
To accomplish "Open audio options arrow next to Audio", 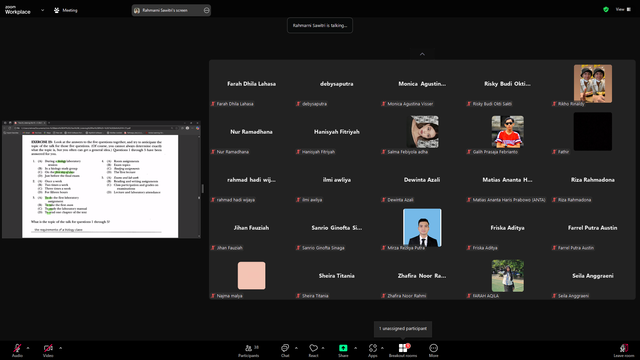I will click(28, 348).
